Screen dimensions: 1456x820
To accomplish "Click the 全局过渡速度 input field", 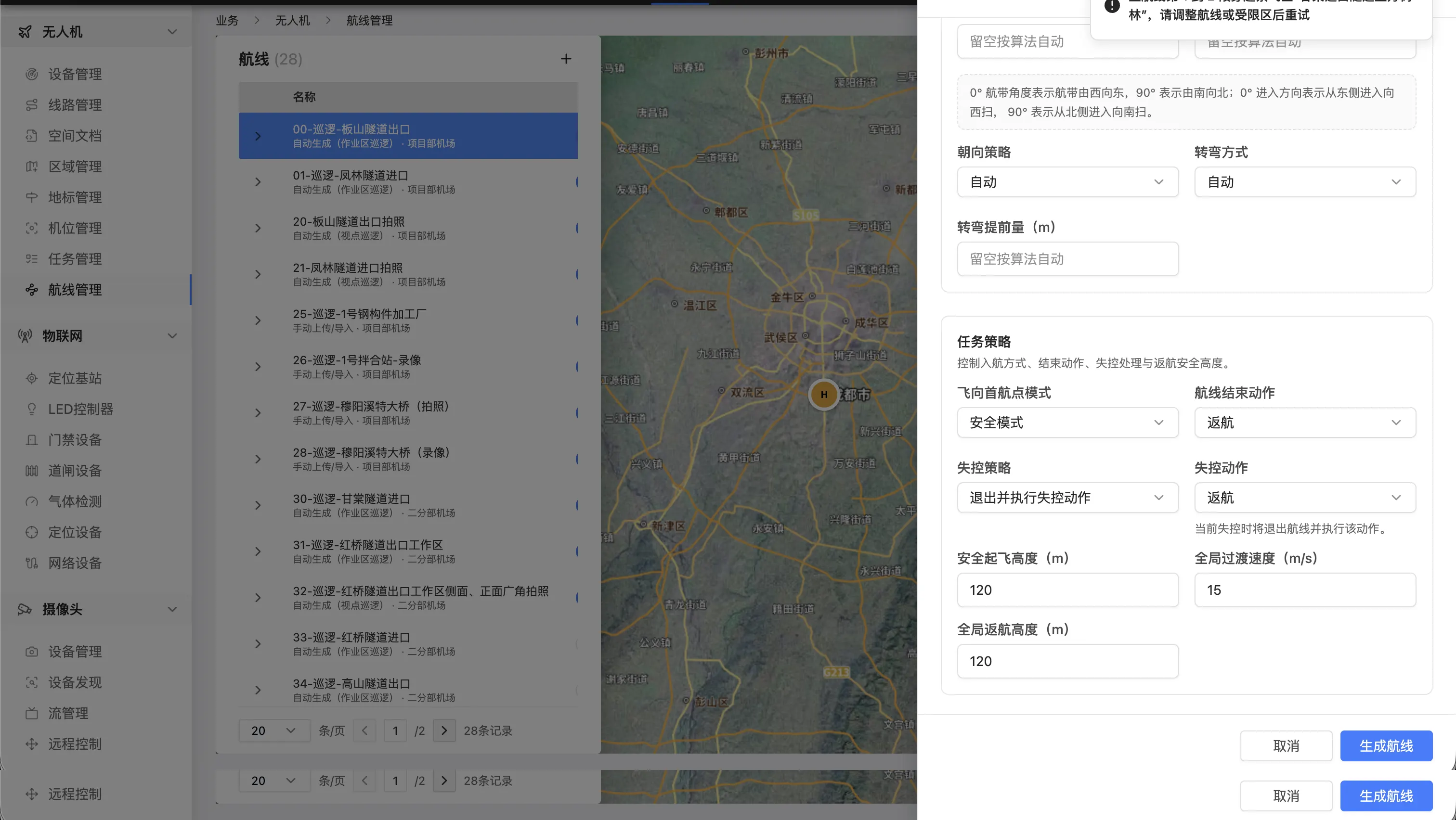I will click(x=1304, y=589).
